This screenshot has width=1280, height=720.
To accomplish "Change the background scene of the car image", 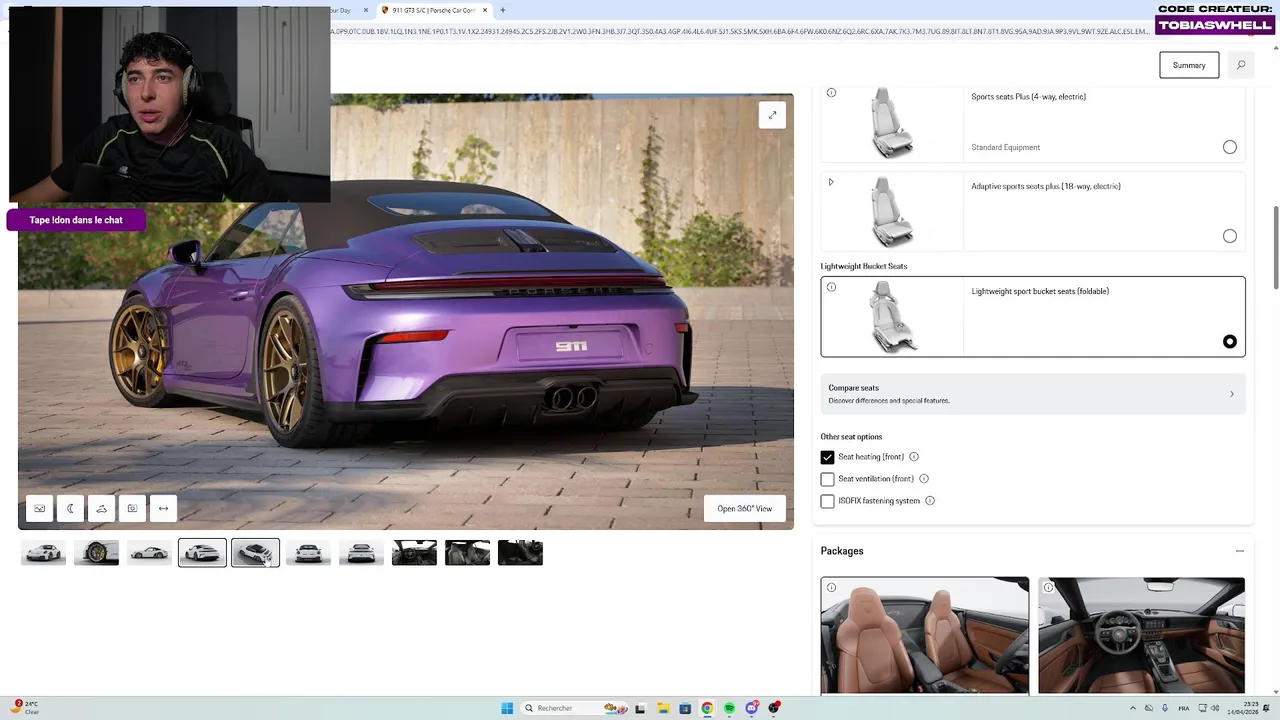I will 39,509.
